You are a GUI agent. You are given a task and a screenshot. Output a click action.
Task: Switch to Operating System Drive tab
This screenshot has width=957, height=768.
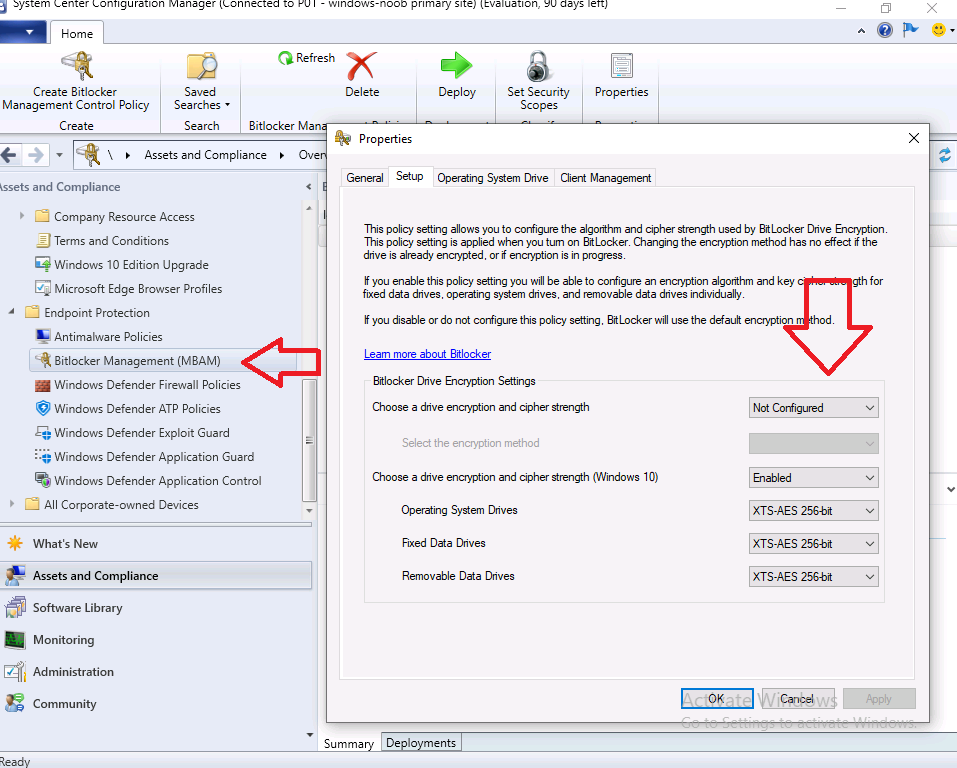click(493, 178)
